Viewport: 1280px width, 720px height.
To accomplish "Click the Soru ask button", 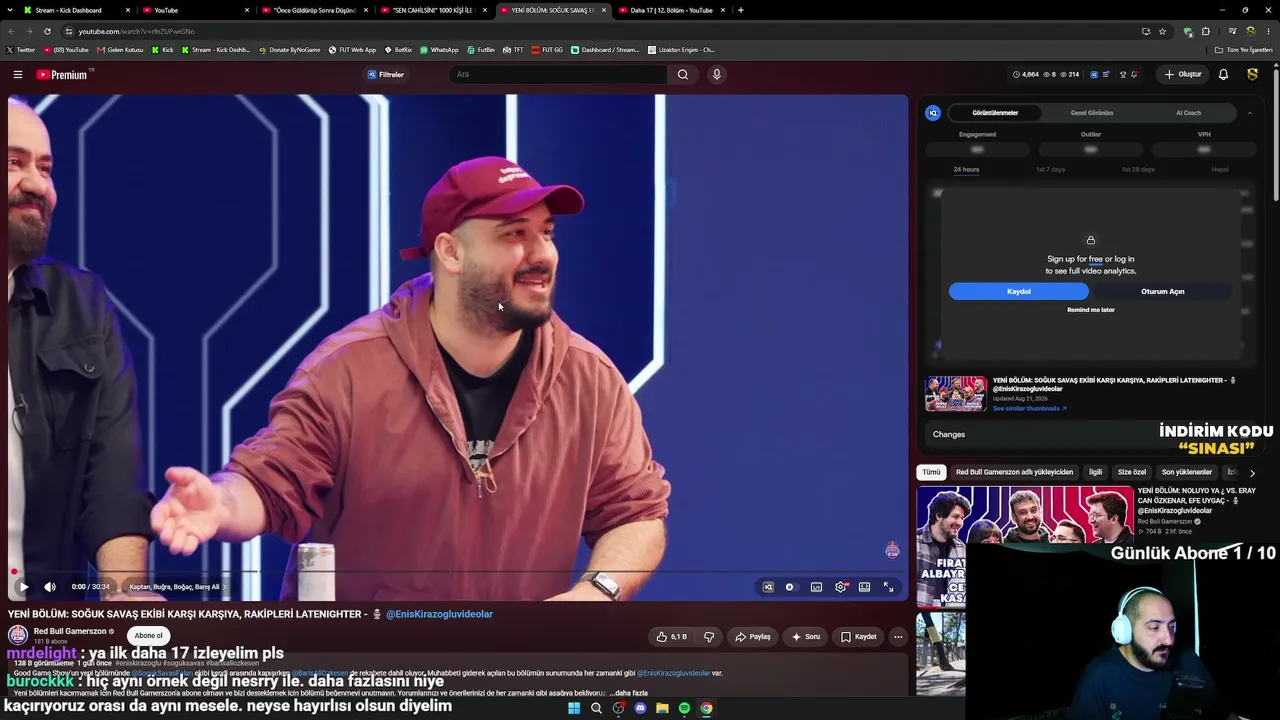I will [x=806, y=636].
